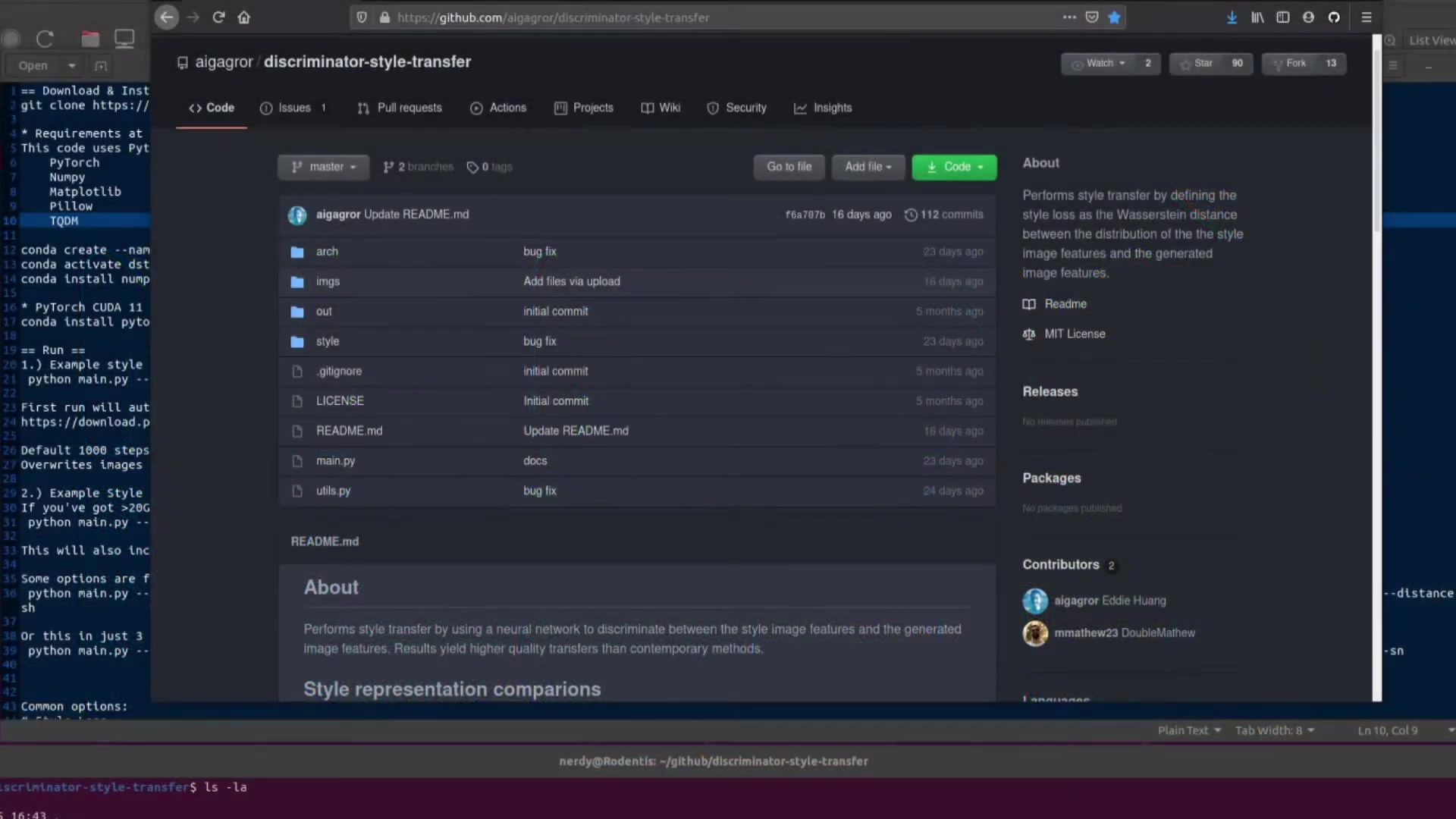Open contributor aigagror Eddie Huang
The image size is (1456, 819).
point(1094,601)
